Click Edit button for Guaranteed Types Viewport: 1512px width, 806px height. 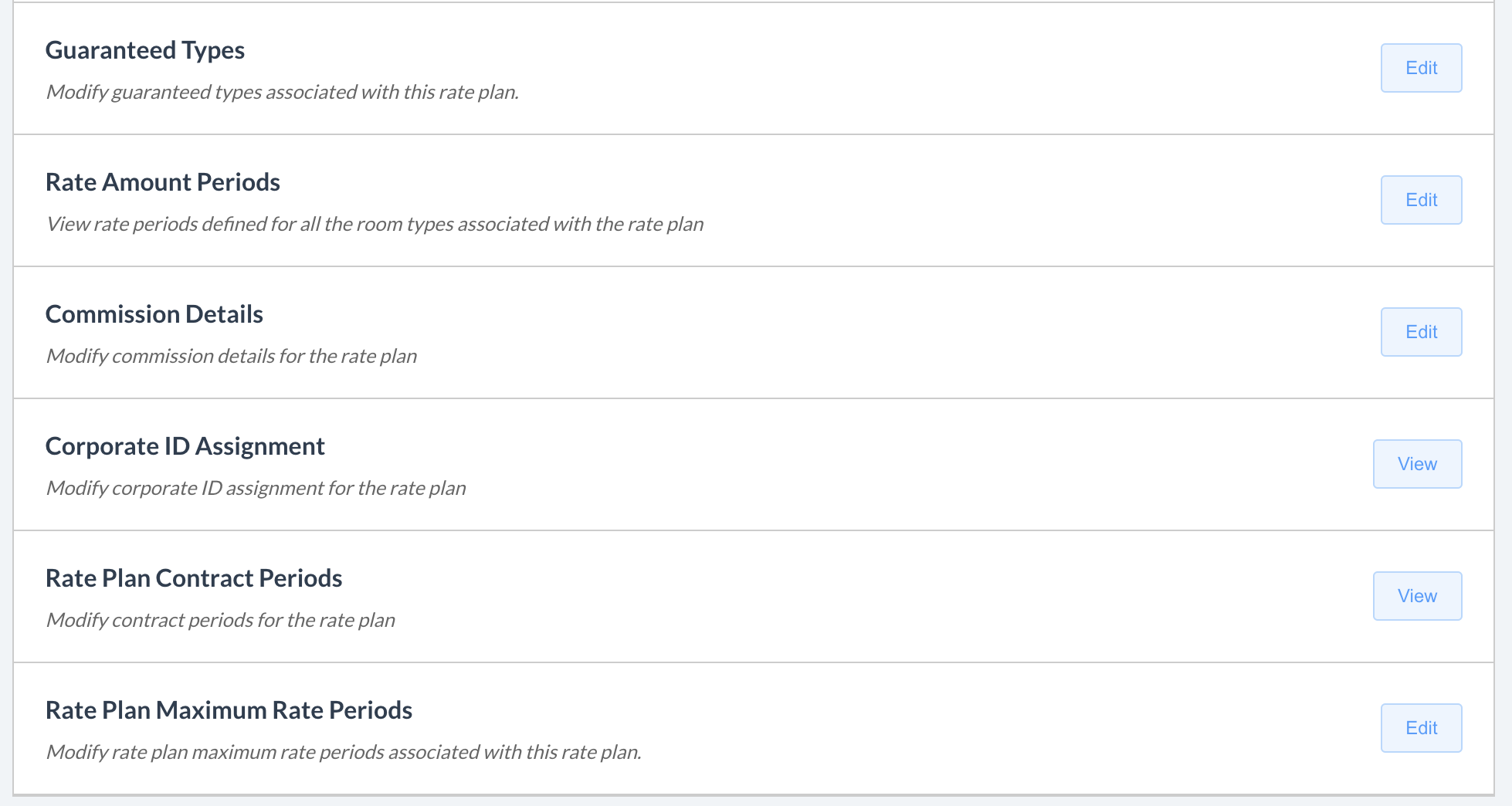(x=1421, y=68)
